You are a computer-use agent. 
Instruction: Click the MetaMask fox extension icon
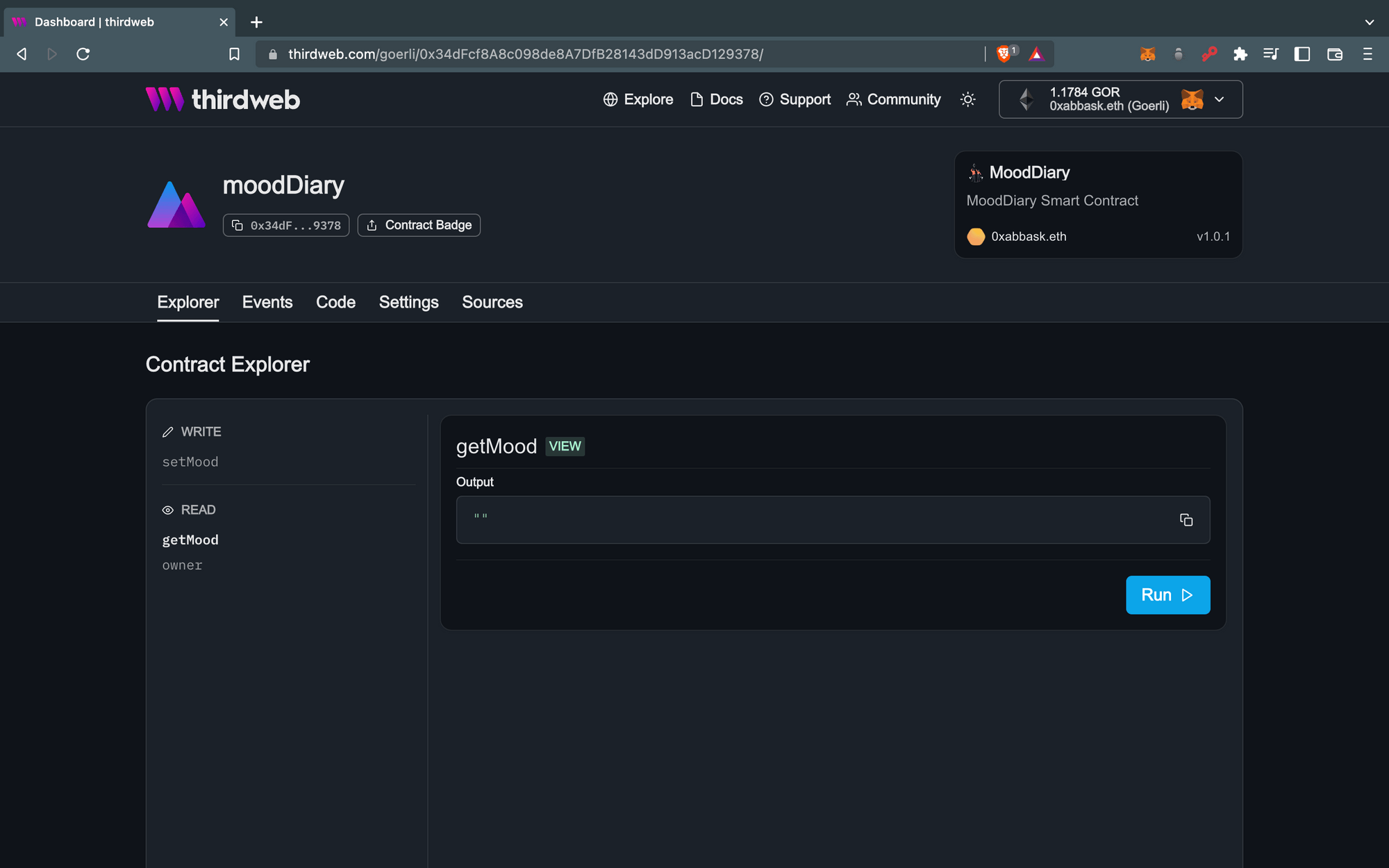click(x=1147, y=53)
